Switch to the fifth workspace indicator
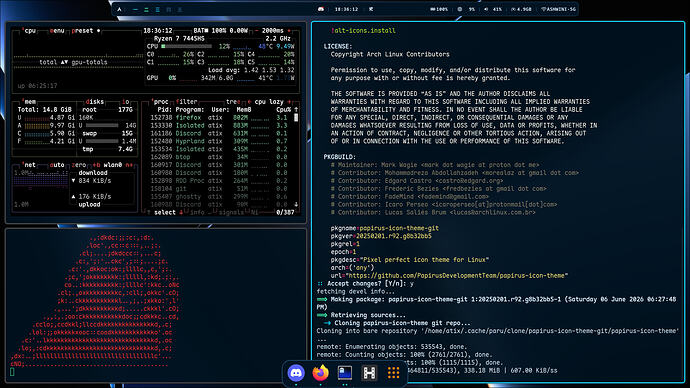The image size is (690, 388). point(180,9)
